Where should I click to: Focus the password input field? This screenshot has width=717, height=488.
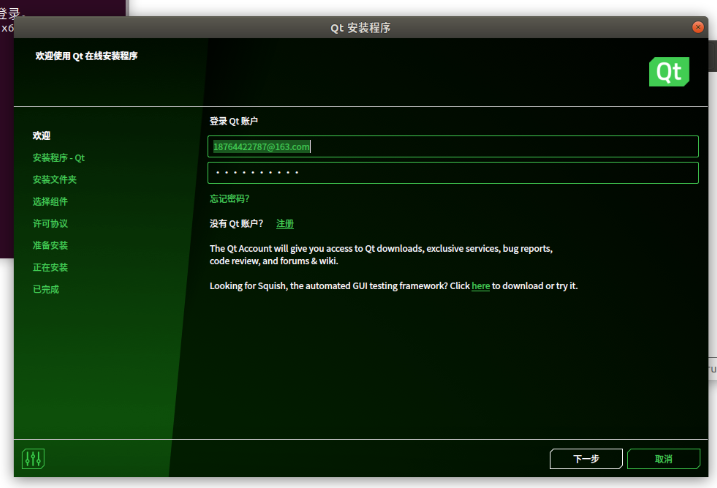pyautogui.click(x=452, y=173)
